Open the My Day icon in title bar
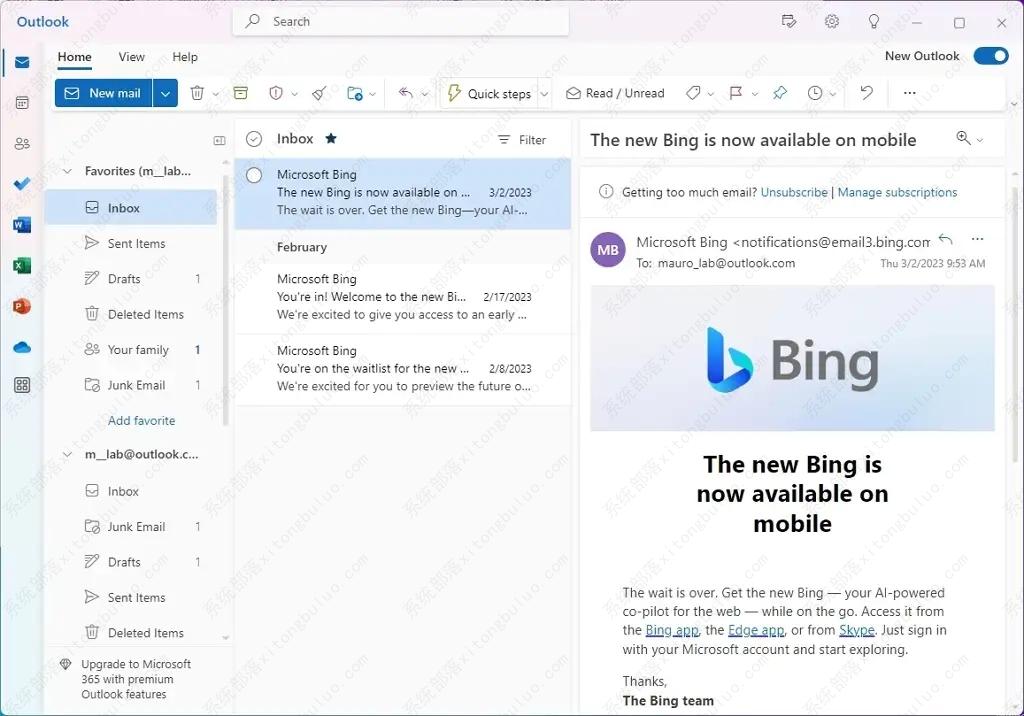Image resolution: width=1024 pixels, height=716 pixels. (789, 22)
